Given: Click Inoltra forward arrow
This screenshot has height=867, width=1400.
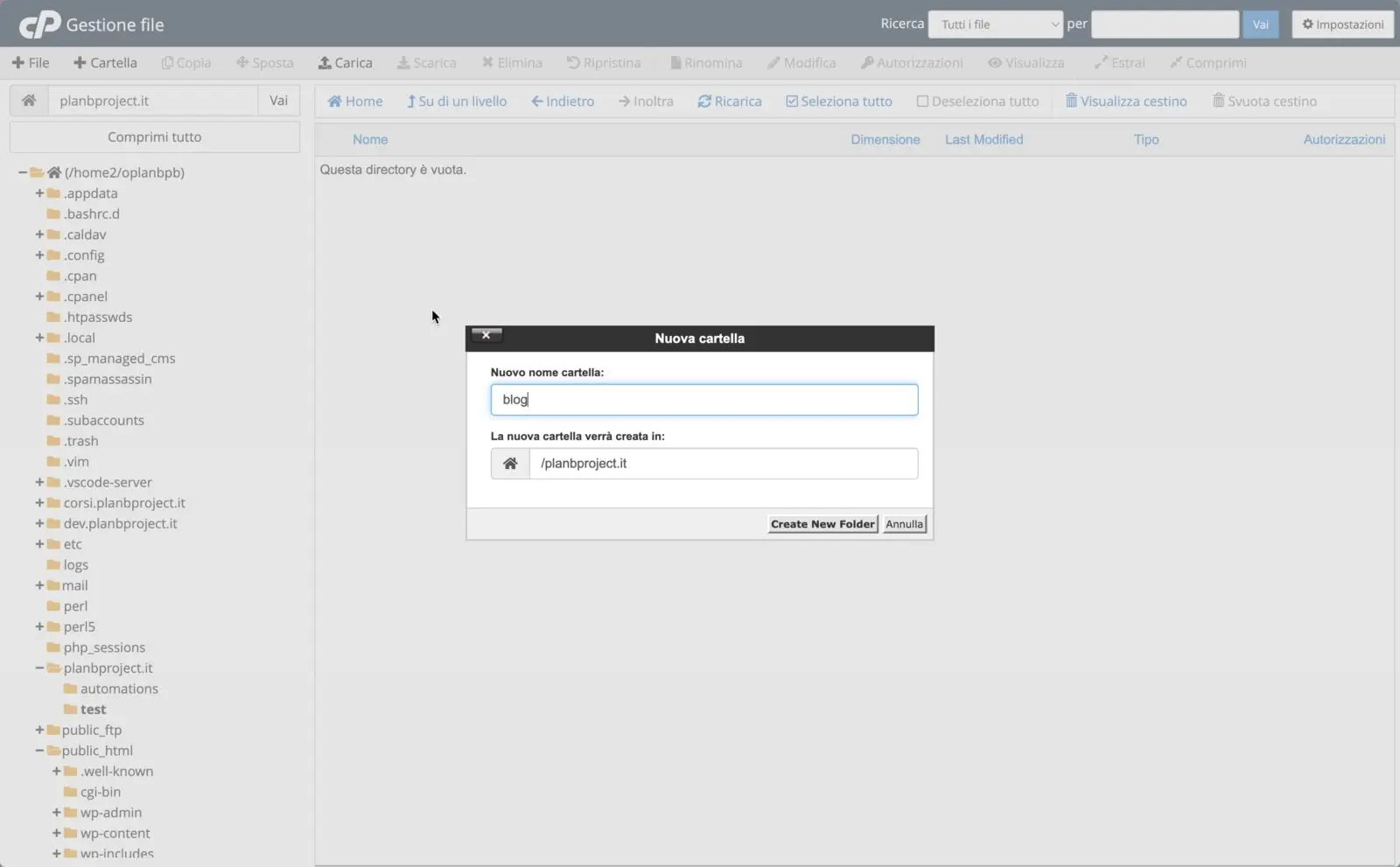Looking at the screenshot, I should coord(646,101).
